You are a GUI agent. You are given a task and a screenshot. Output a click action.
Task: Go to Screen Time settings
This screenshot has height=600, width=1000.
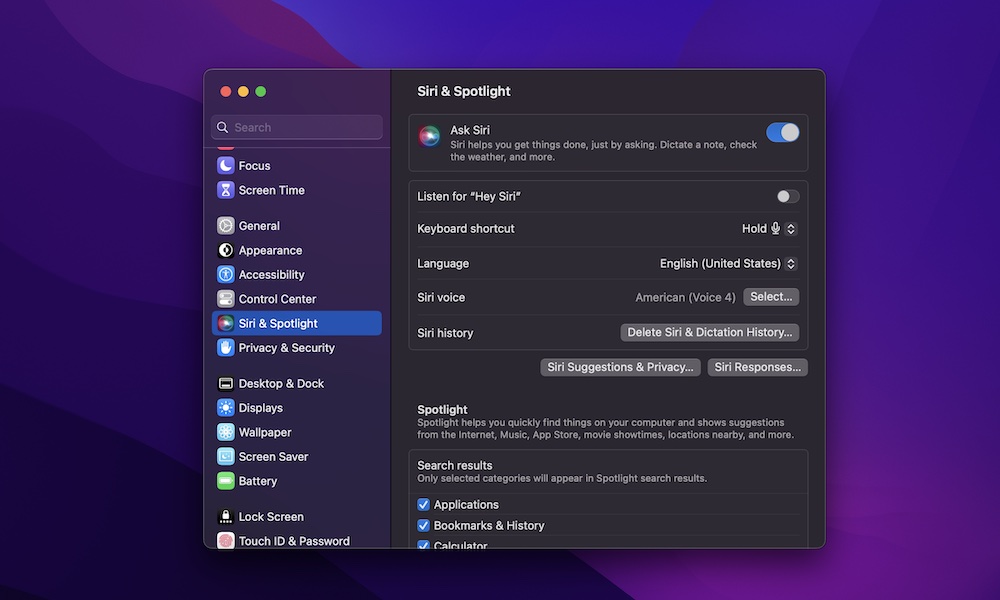(x=297, y=190)
